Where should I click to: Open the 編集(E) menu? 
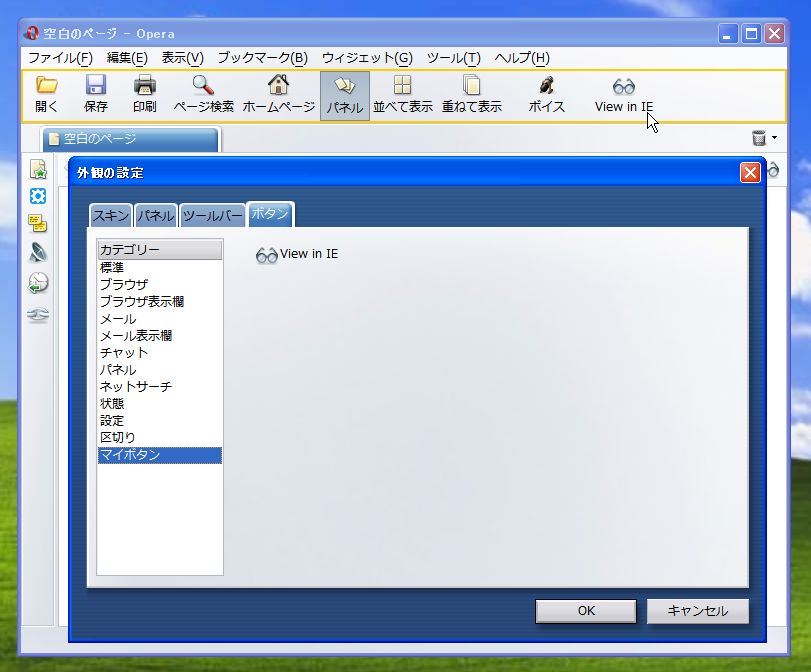pyautogui.click(x=127, y=57)
